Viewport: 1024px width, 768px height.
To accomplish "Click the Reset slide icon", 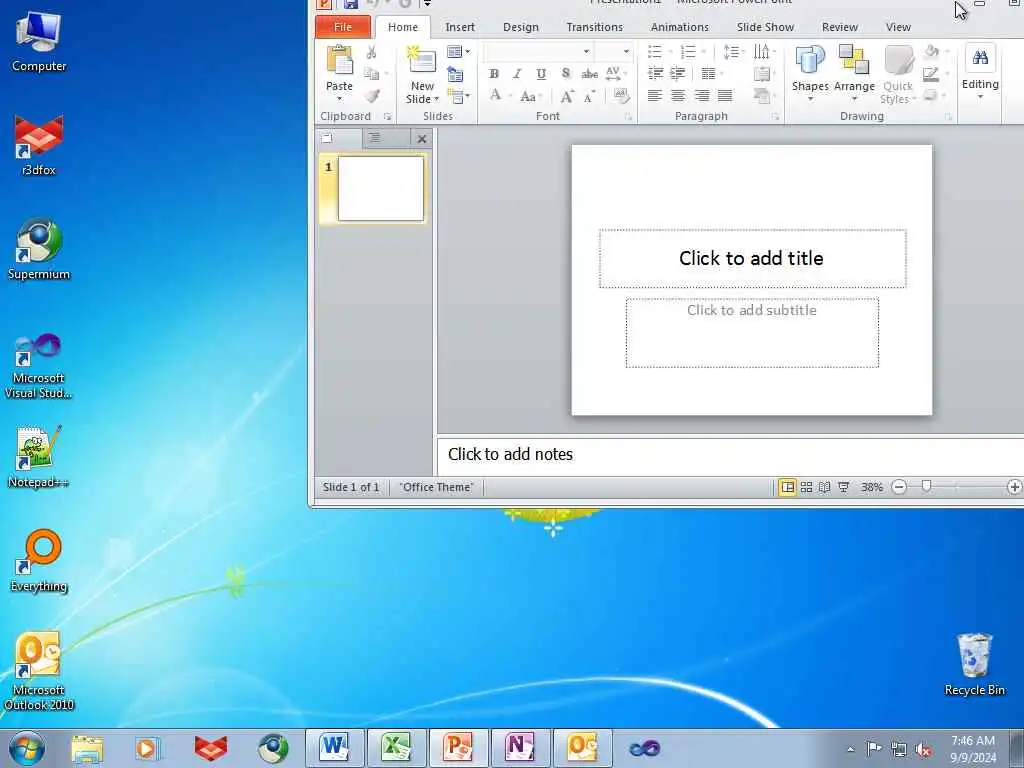I will tap(455, 74).
